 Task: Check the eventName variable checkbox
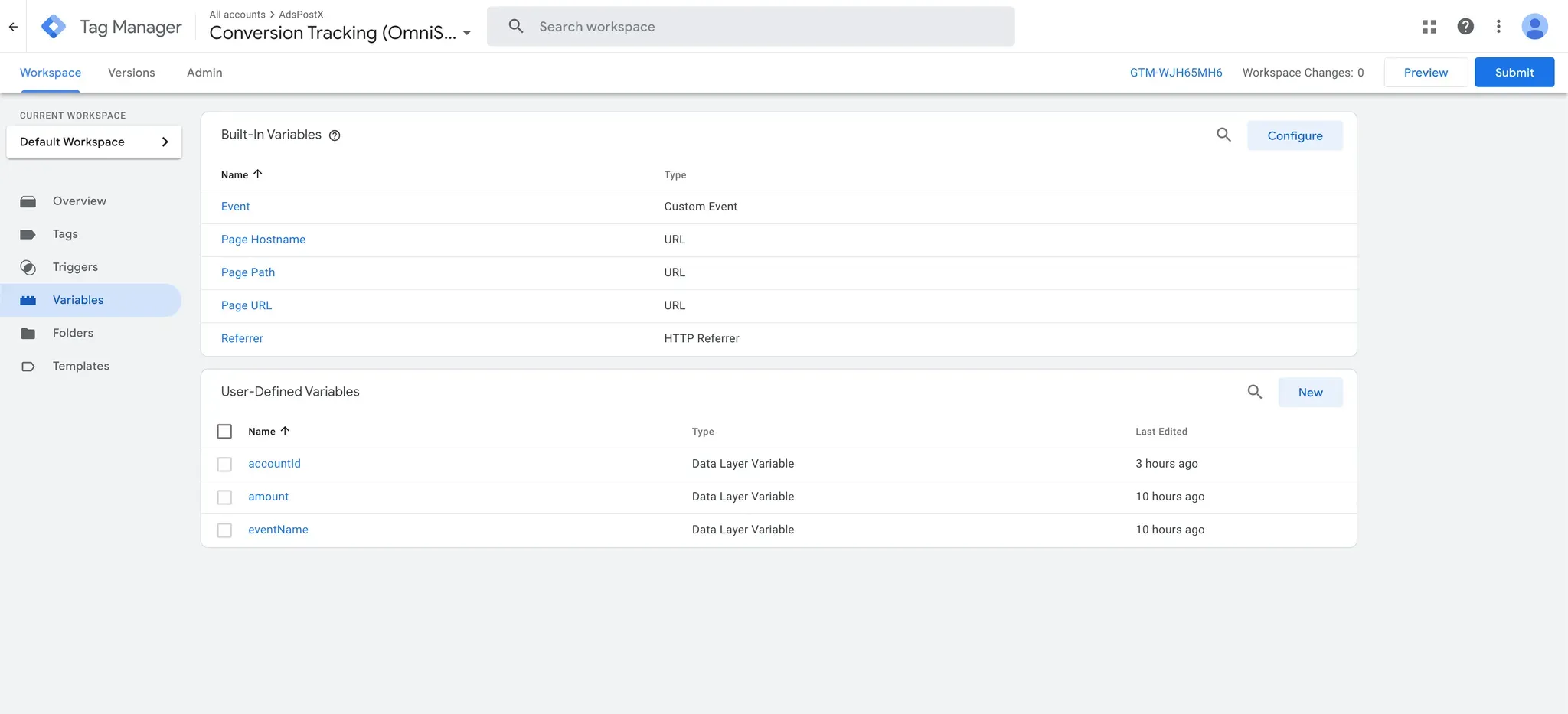(x=224, y=530)
